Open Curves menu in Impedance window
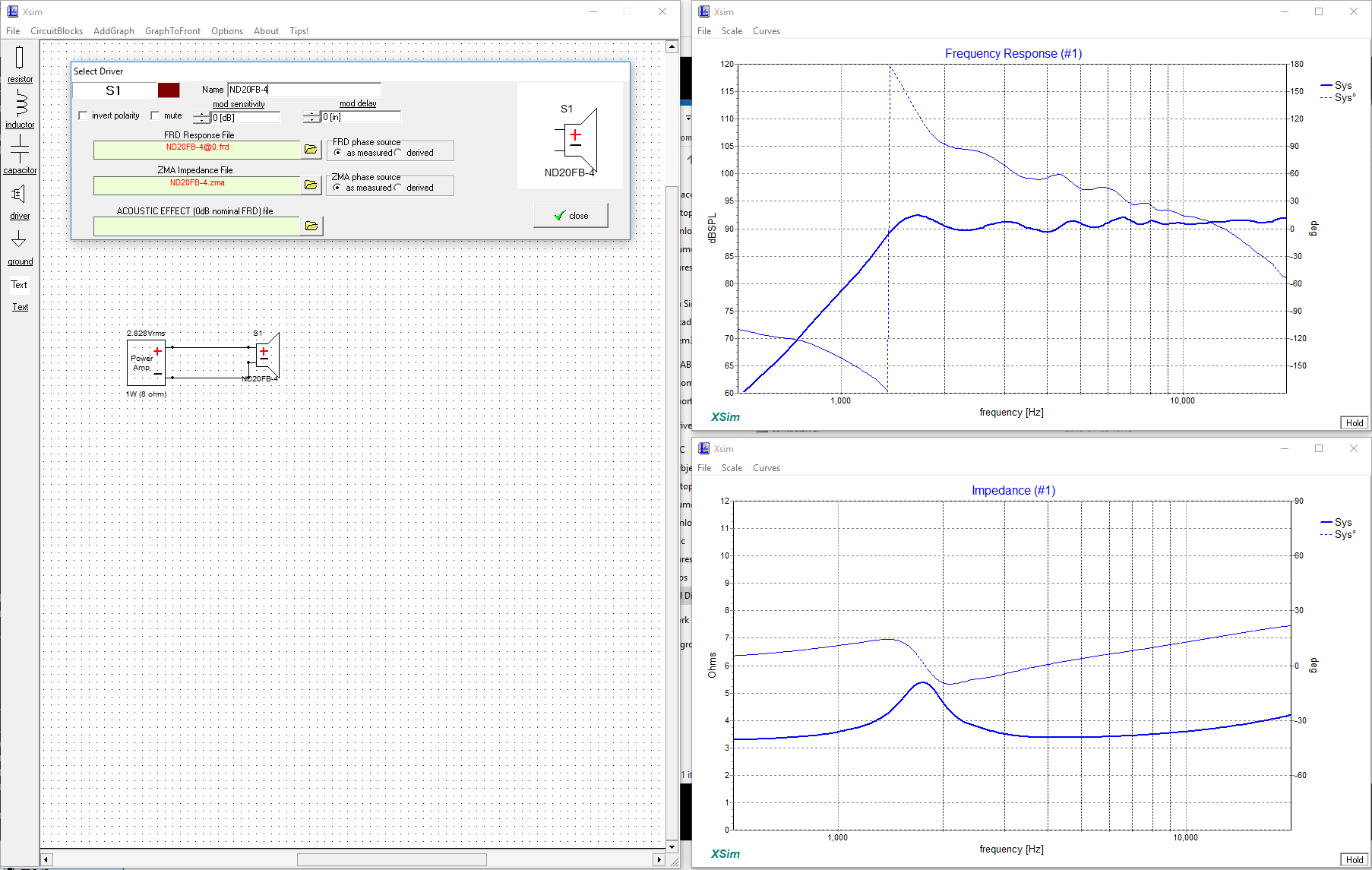 click(x=767, y=468)
